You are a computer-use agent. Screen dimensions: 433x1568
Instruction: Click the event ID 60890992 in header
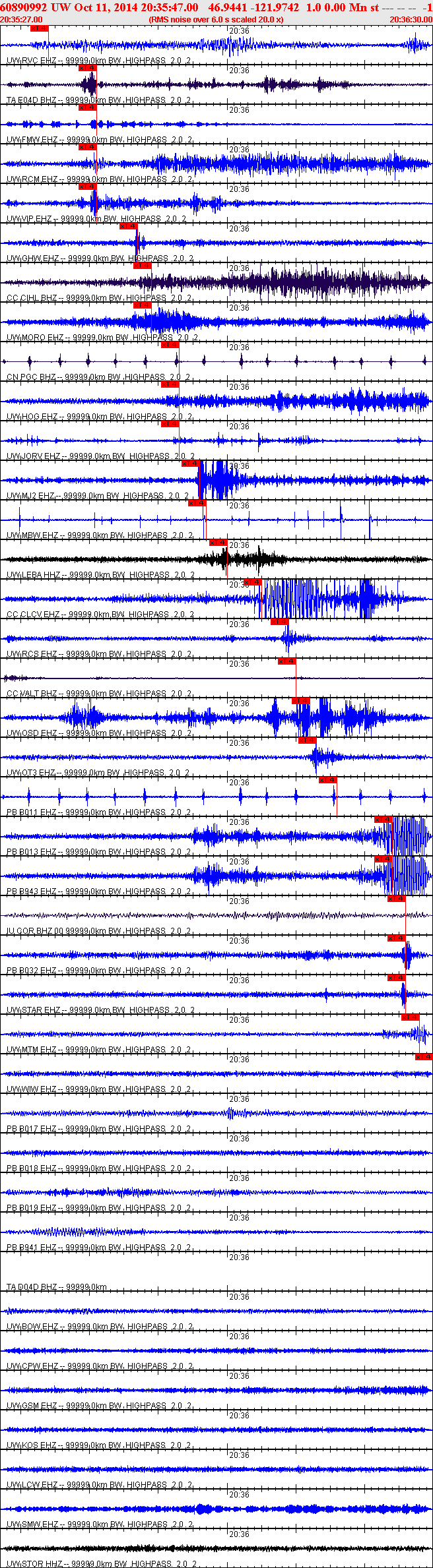click(24, 7)
